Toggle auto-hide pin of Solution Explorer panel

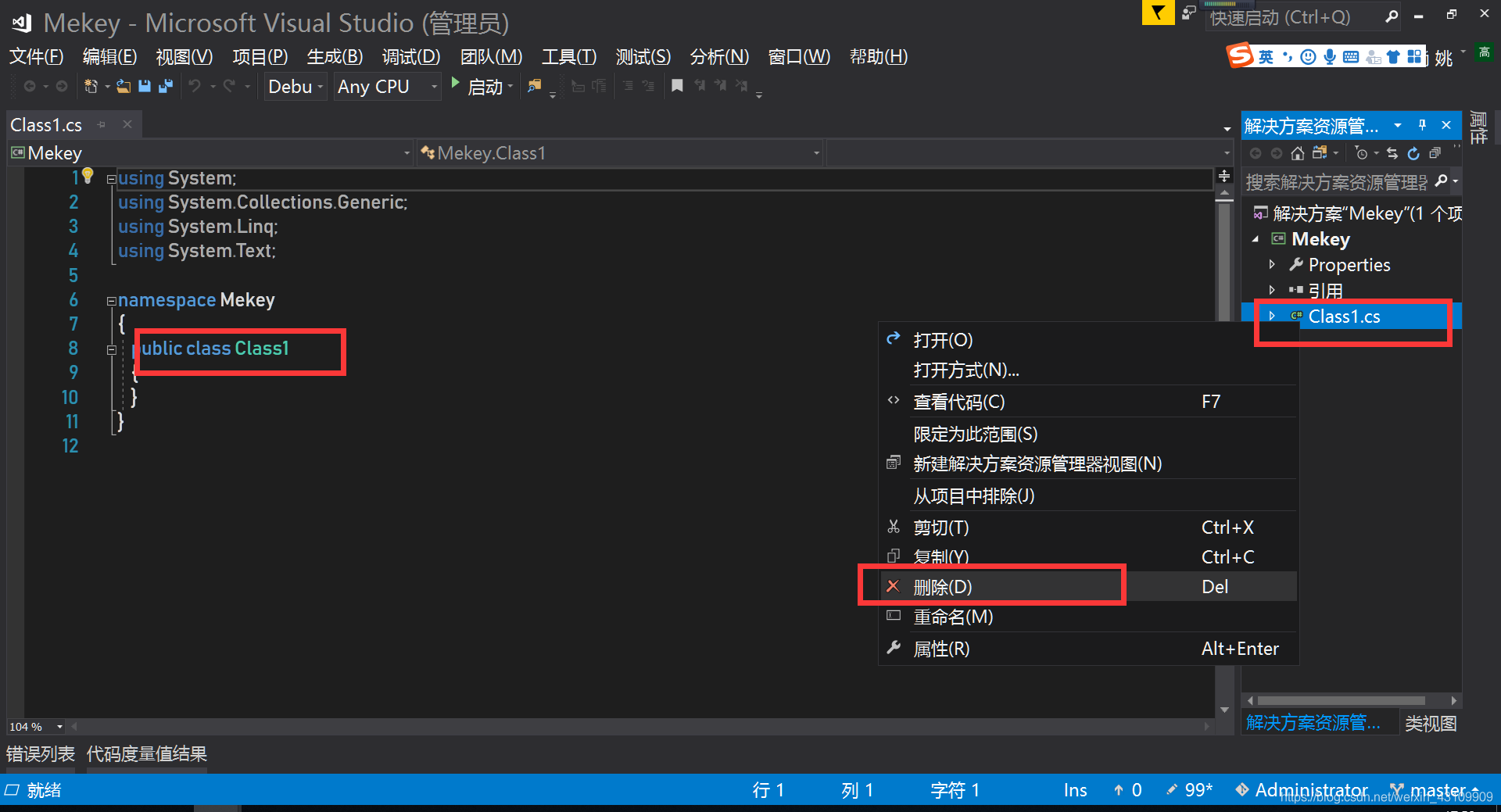click(x=1422, y=125)
